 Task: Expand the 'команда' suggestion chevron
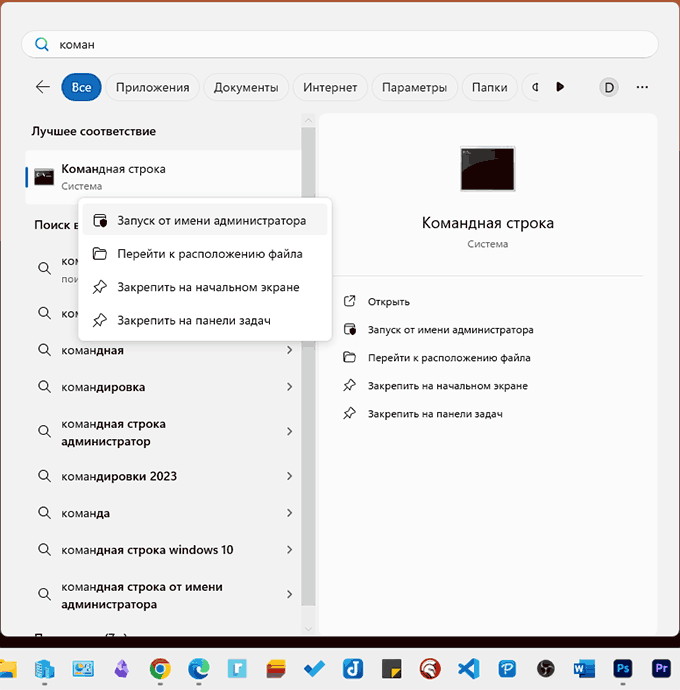point(289,513)
